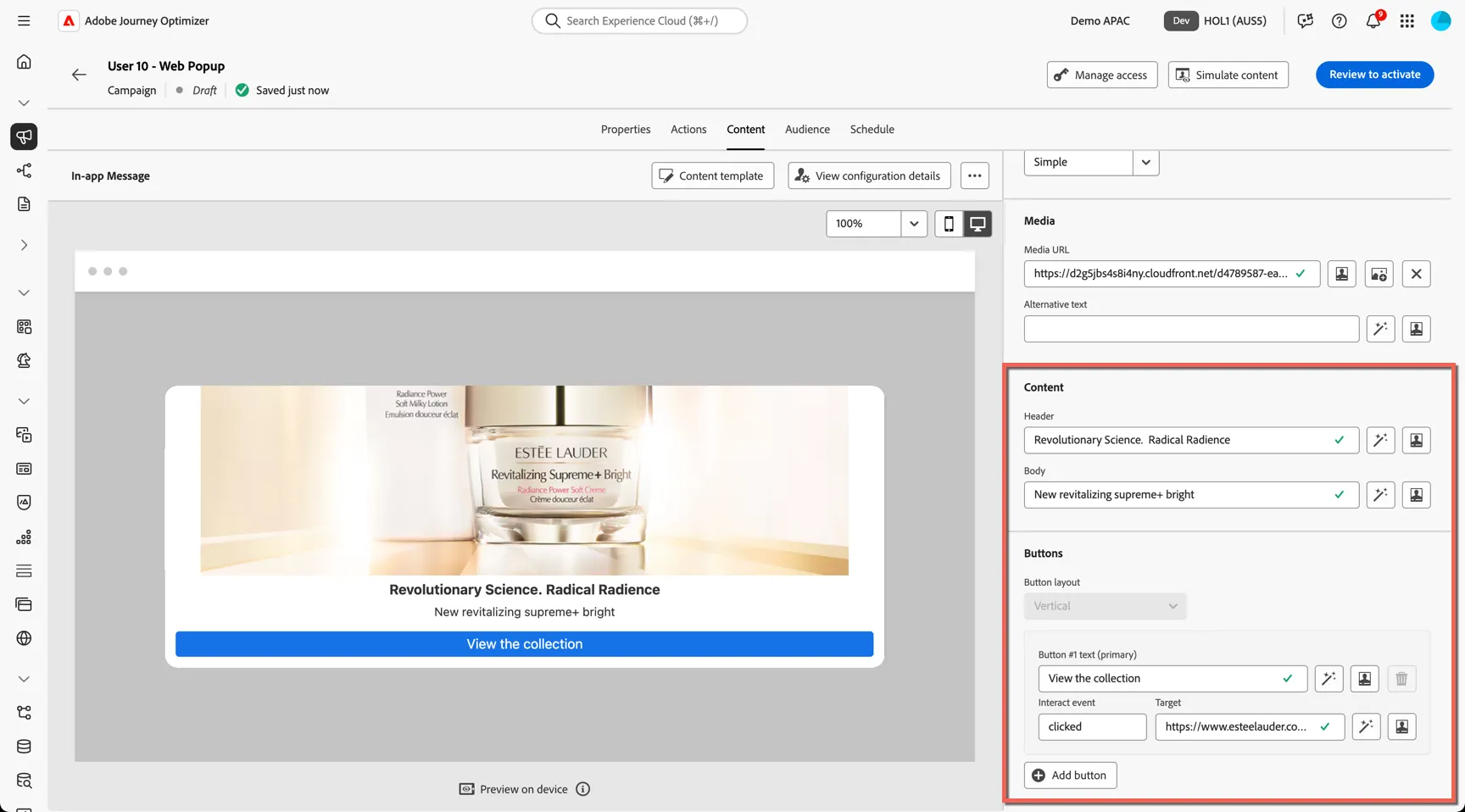
Task: Click View the collection preview button
Action: click(x=524, y=644)
